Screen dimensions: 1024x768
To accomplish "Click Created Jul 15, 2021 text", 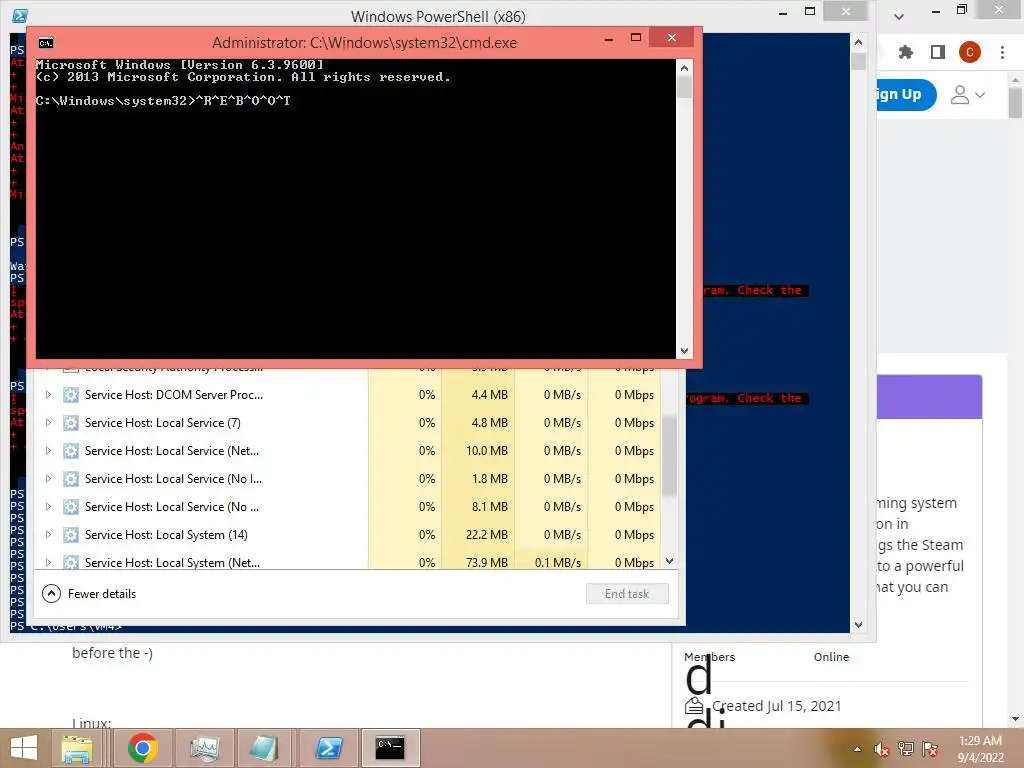I will (776, 706).
